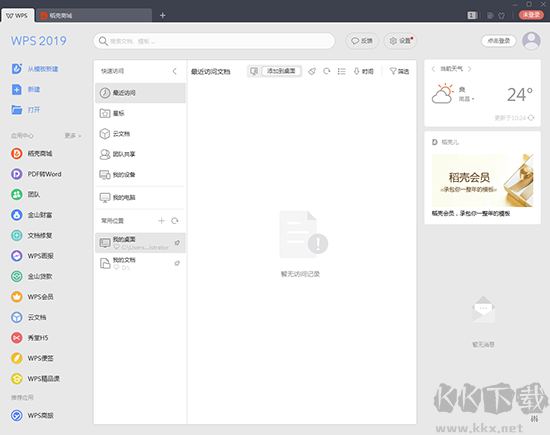Go to the previous weather card
This screenshot has height=435, width=550.
pos(433,69)
